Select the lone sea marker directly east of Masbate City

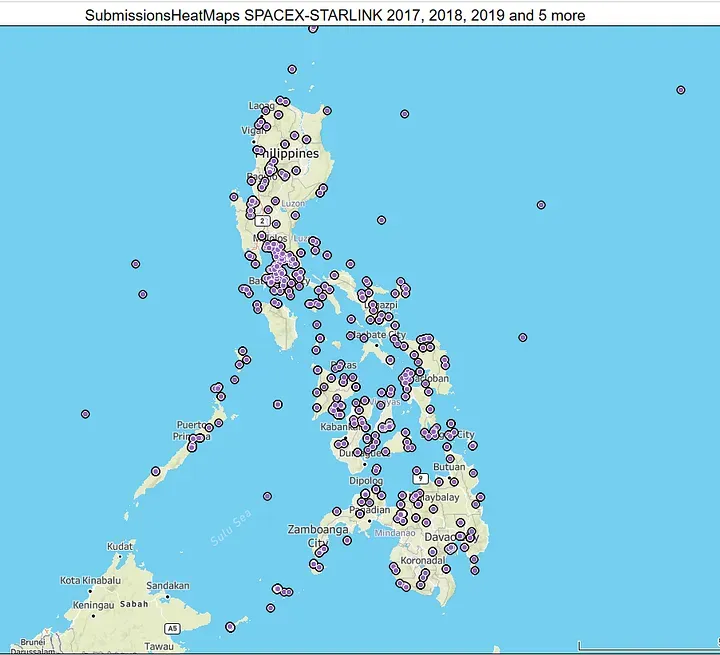[x=521, y=337]
